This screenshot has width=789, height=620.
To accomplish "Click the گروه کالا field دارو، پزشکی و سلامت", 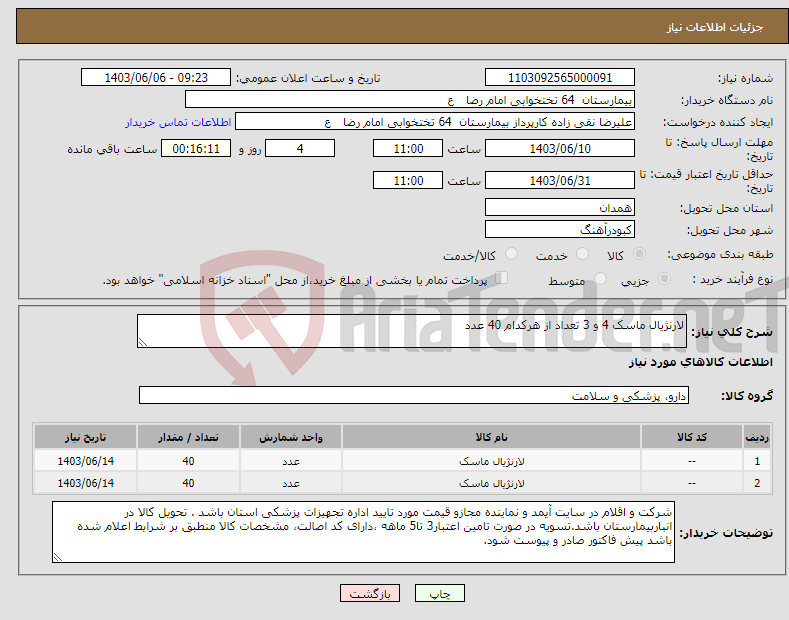I will pos(414,396).
